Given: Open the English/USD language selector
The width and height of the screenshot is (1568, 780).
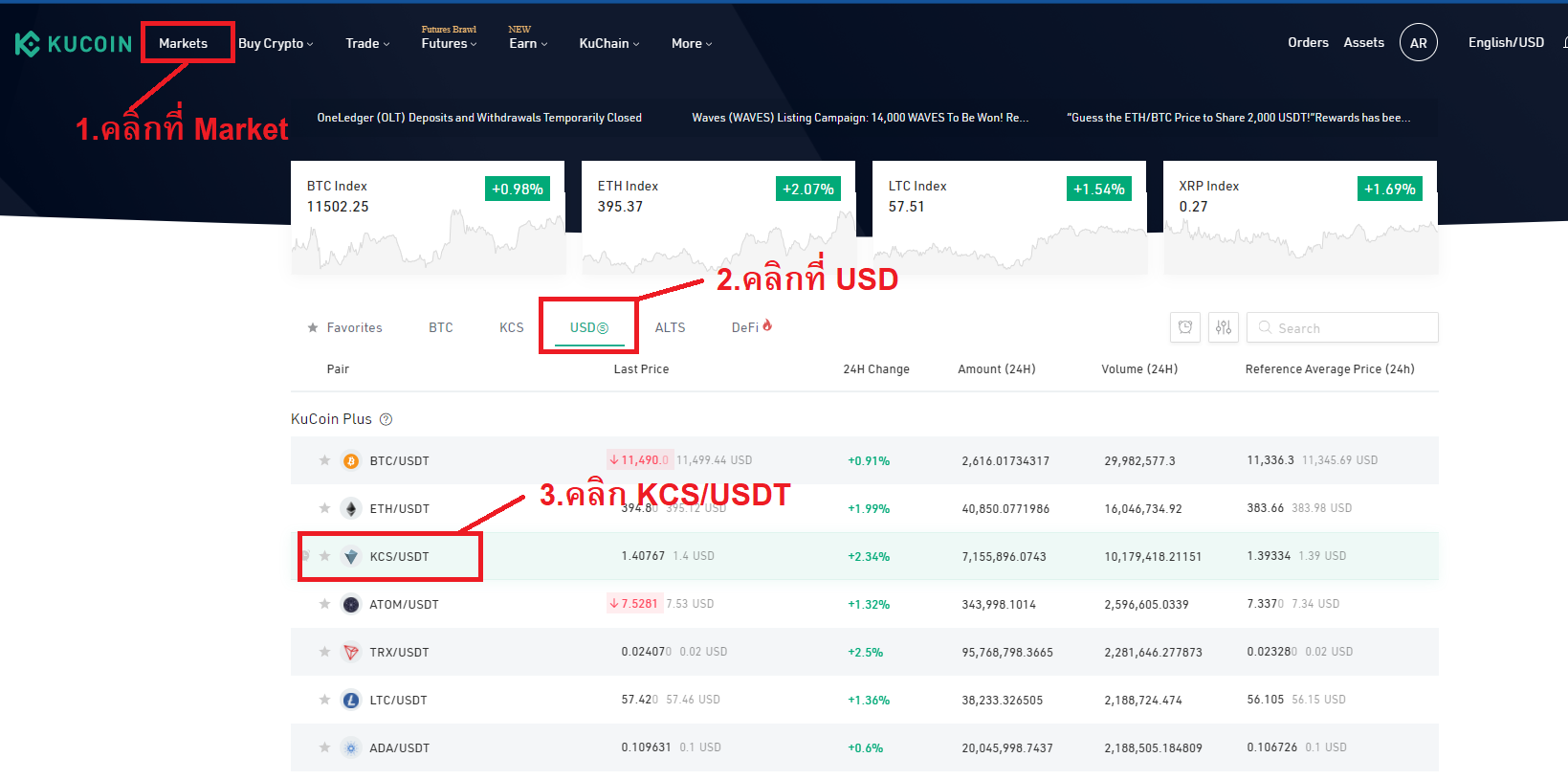Looking at the screenshot, I should (x=1506, y=43).
